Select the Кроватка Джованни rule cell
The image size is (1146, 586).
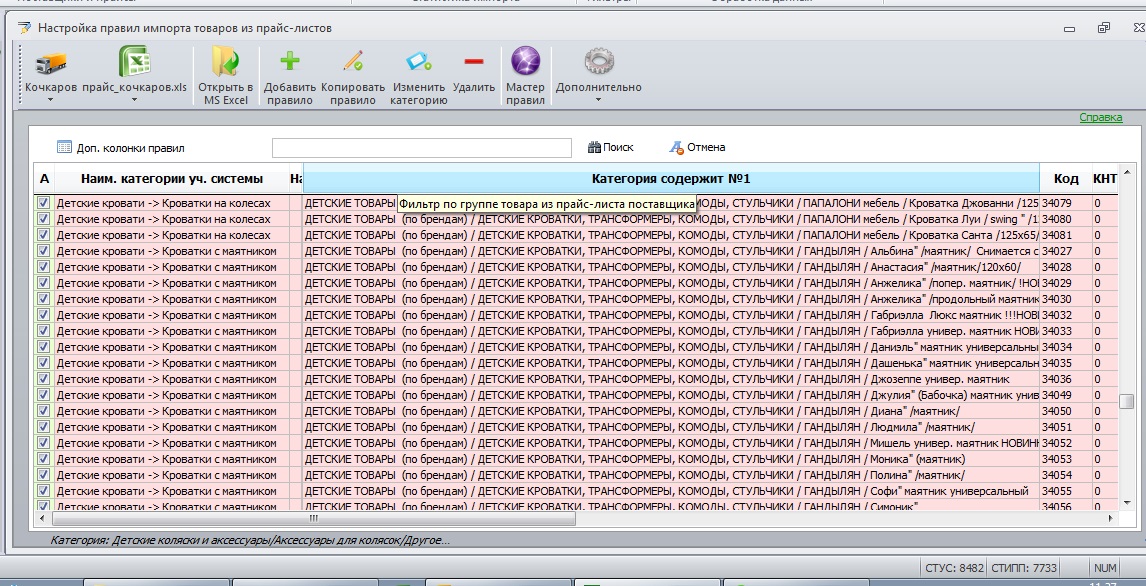click(x=671, y=202)
